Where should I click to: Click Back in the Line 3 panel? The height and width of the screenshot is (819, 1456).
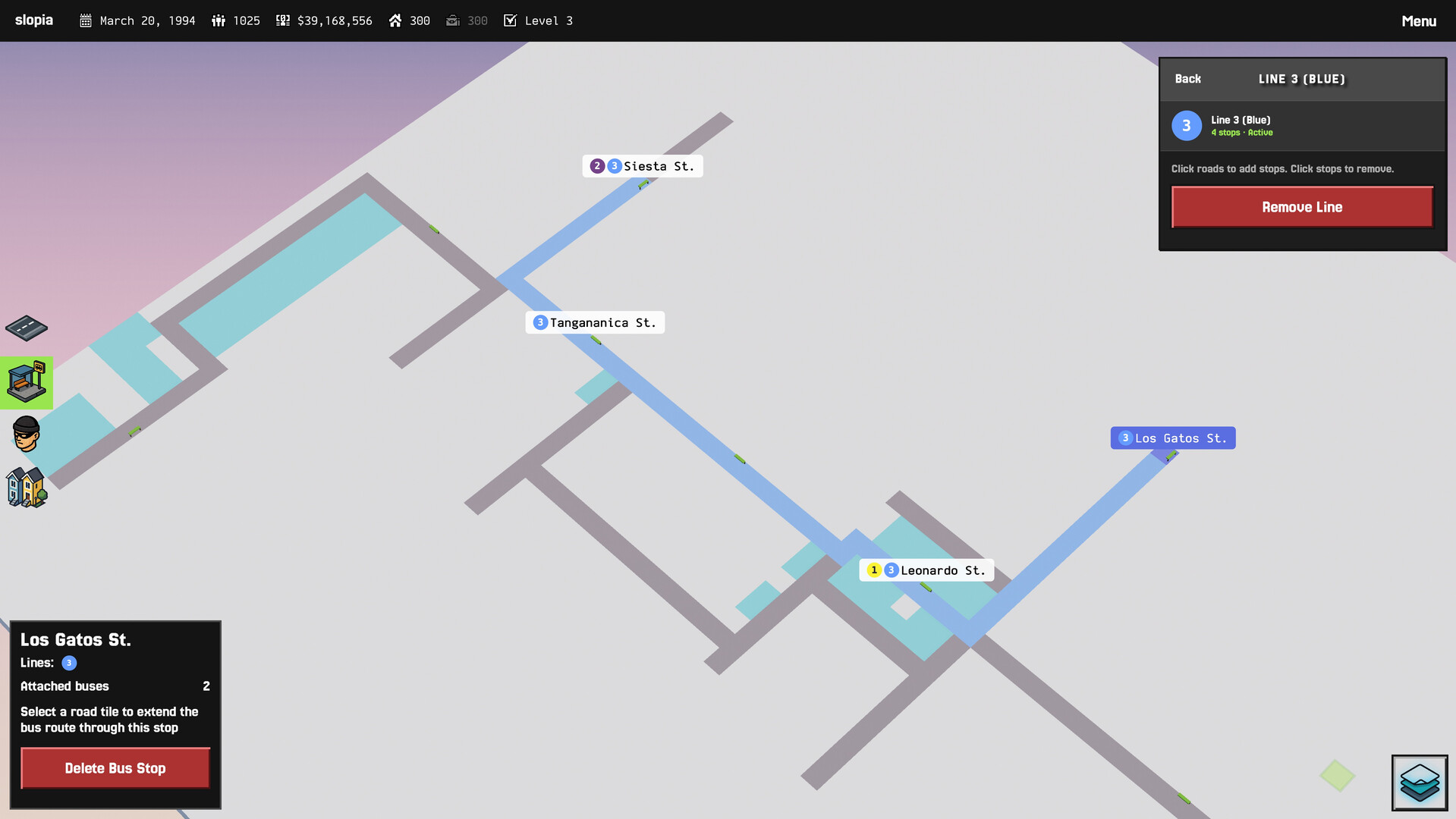1188,79
